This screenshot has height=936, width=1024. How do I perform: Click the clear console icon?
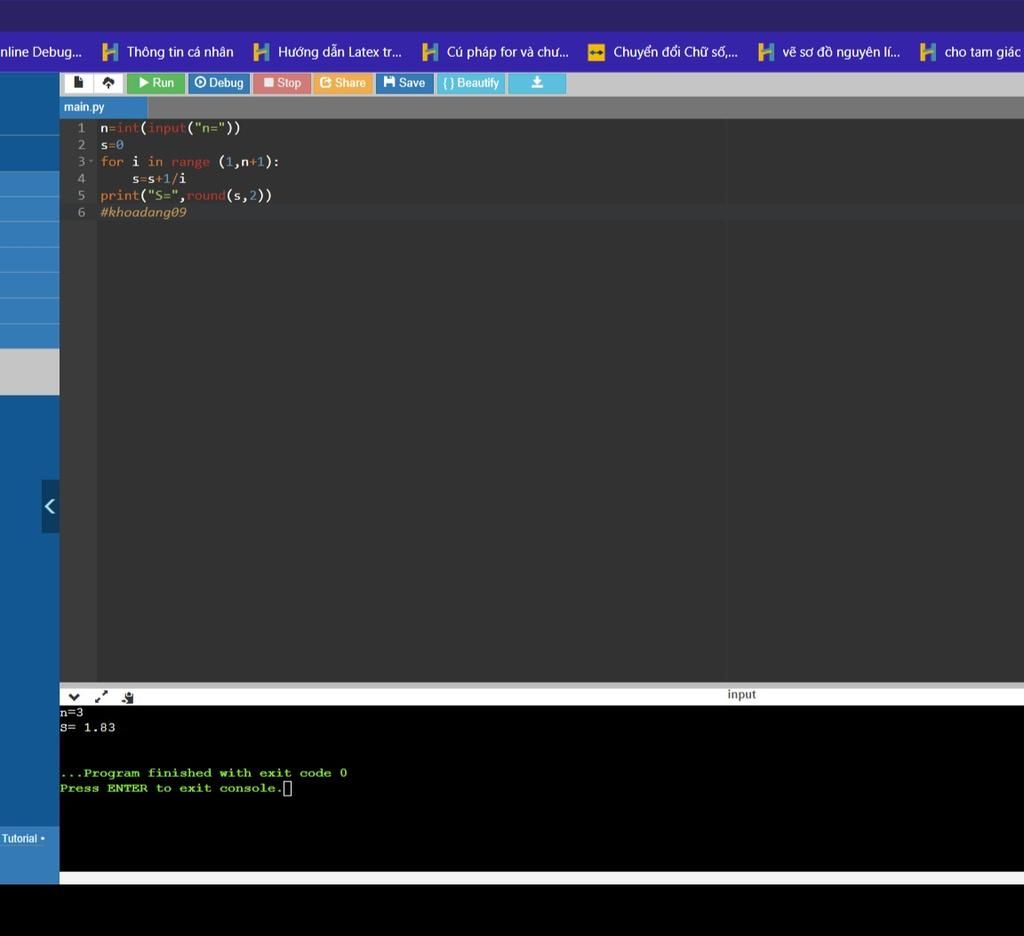coord(128,698)
